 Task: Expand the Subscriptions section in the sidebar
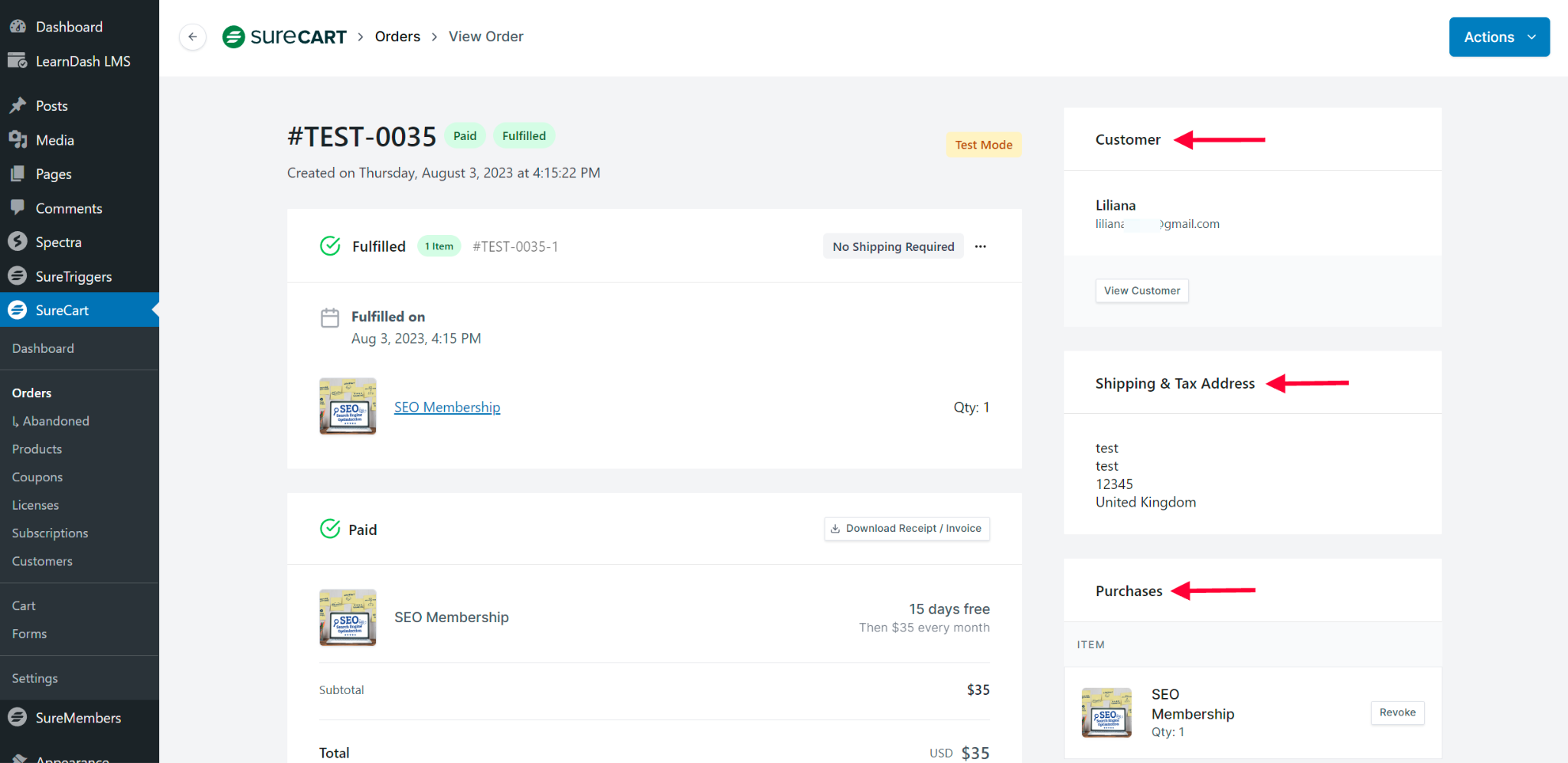click(x=50, y=533)
